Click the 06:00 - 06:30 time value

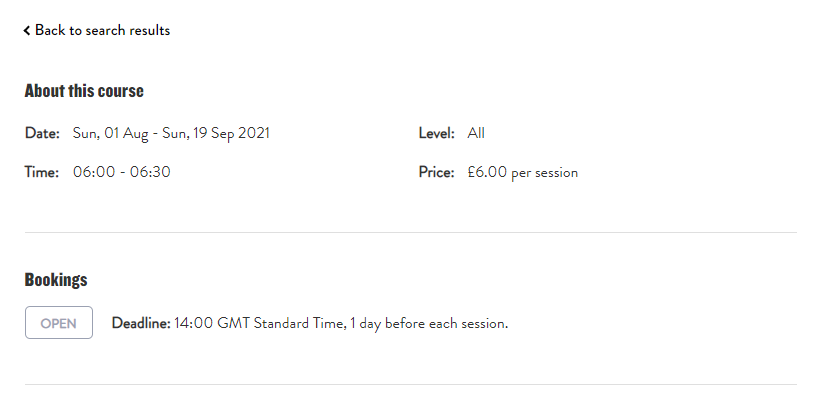[x=122, y=172]
